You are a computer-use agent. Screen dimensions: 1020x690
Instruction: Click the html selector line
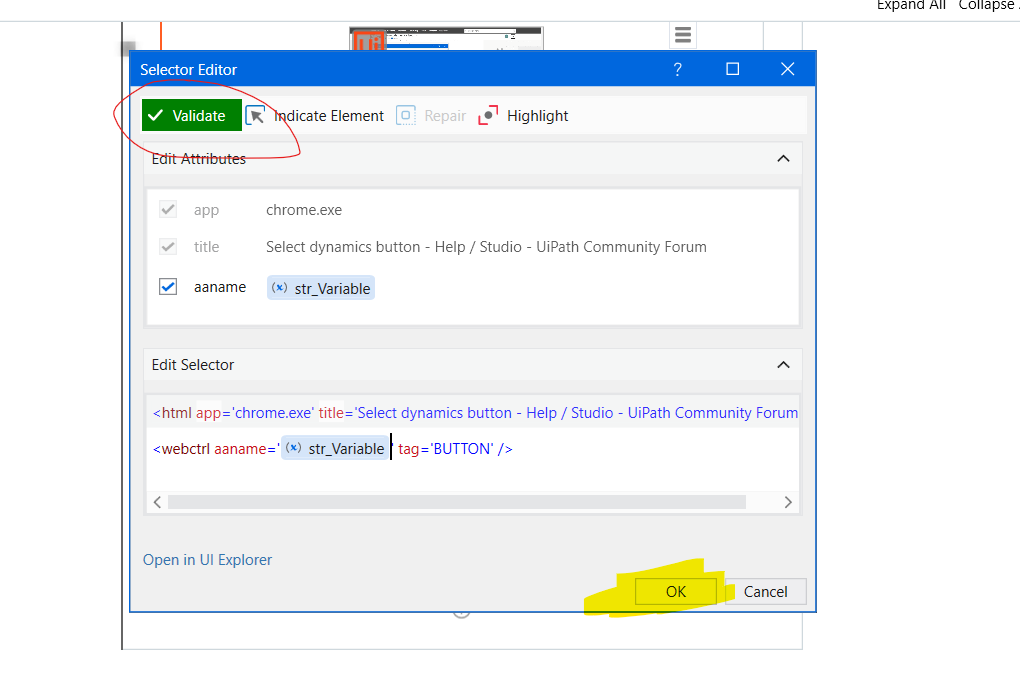tap(475, 413)
